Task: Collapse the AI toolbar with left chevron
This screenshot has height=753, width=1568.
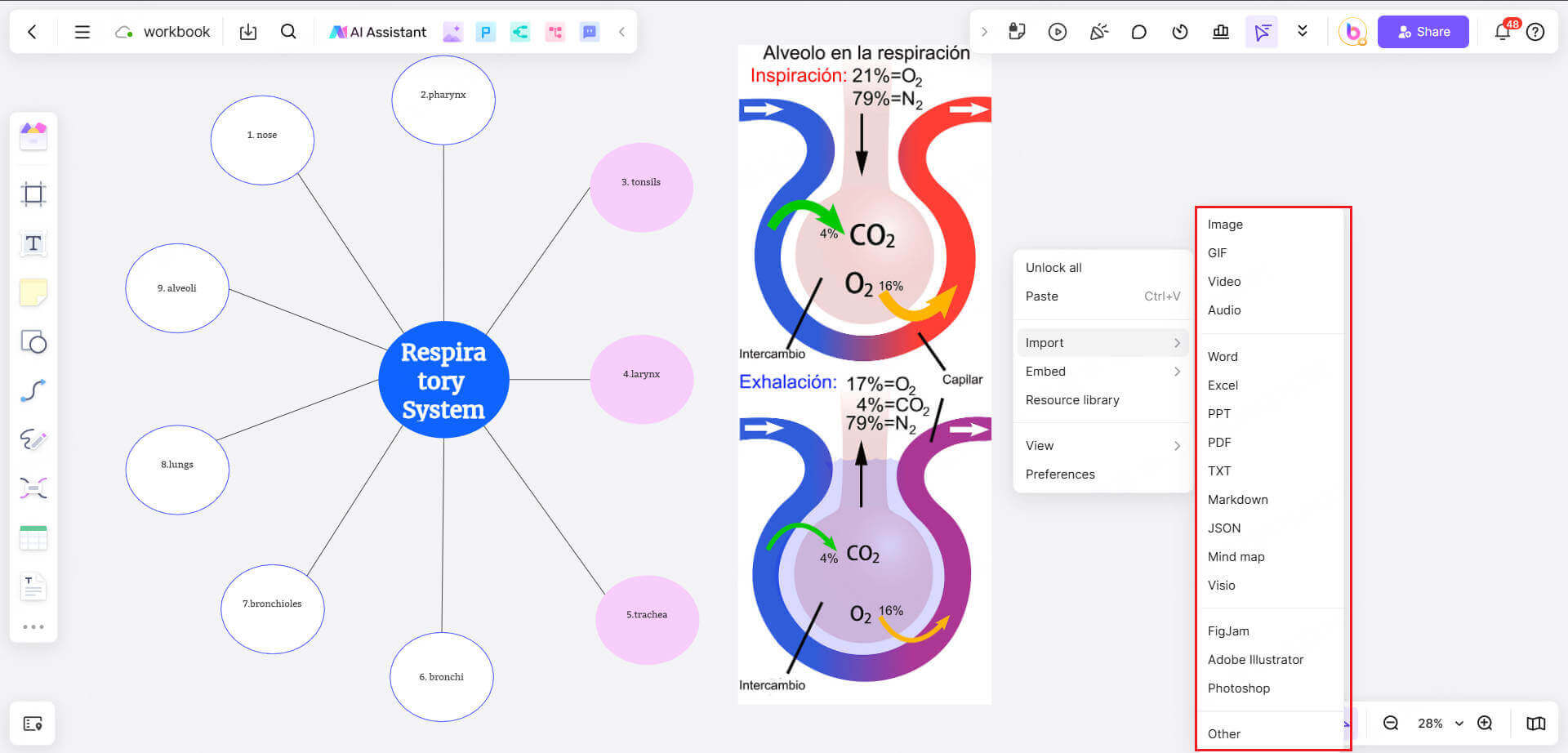Action: click(x=621, y=32)
